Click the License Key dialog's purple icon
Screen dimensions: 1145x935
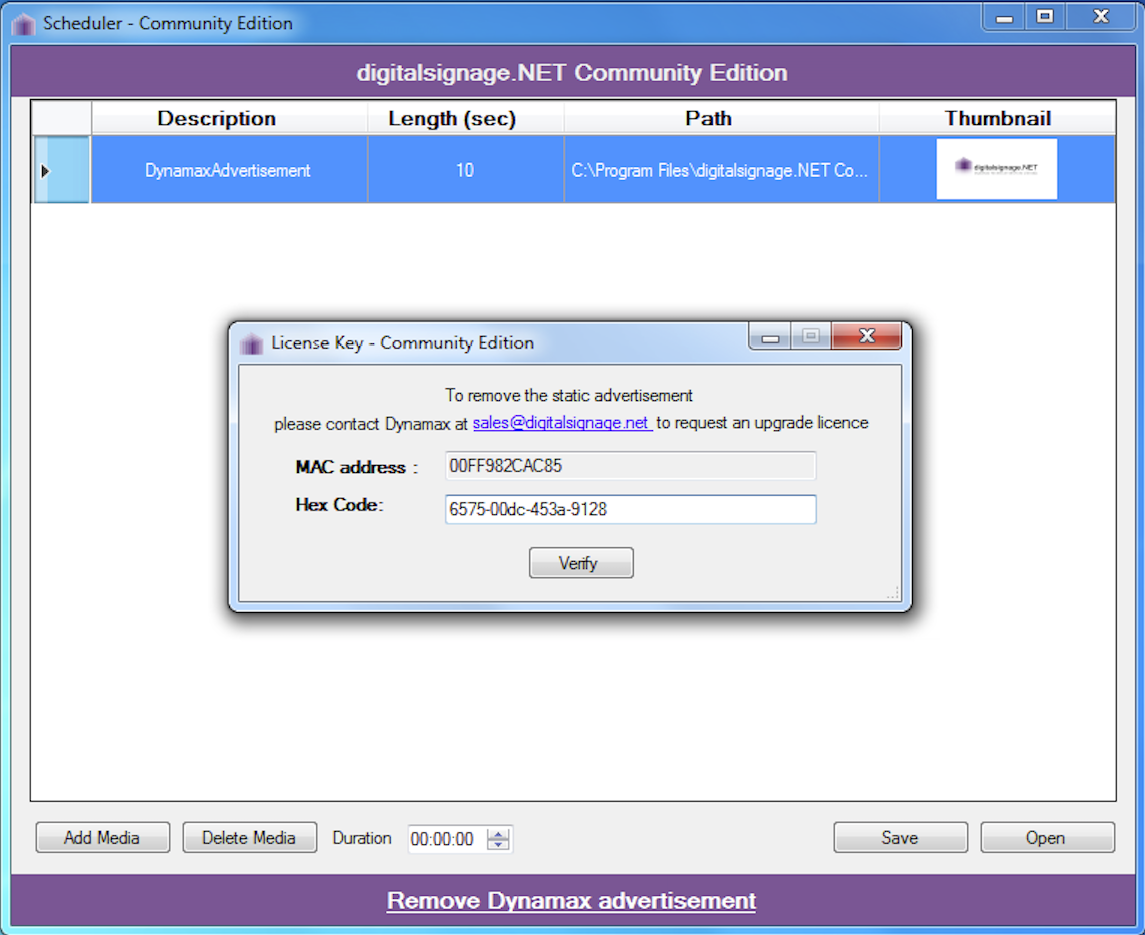(251, 343)
